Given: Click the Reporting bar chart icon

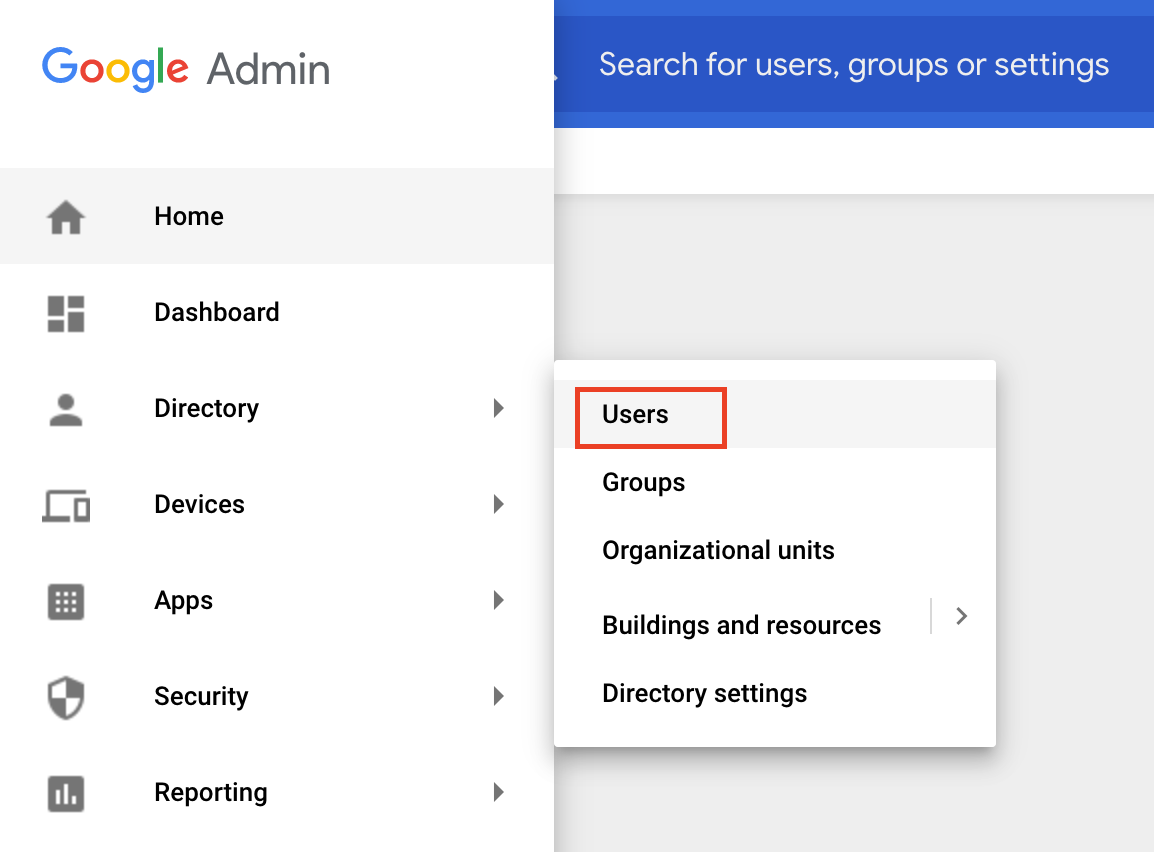Looking at the screenshot, I should (x=66, y=794).
